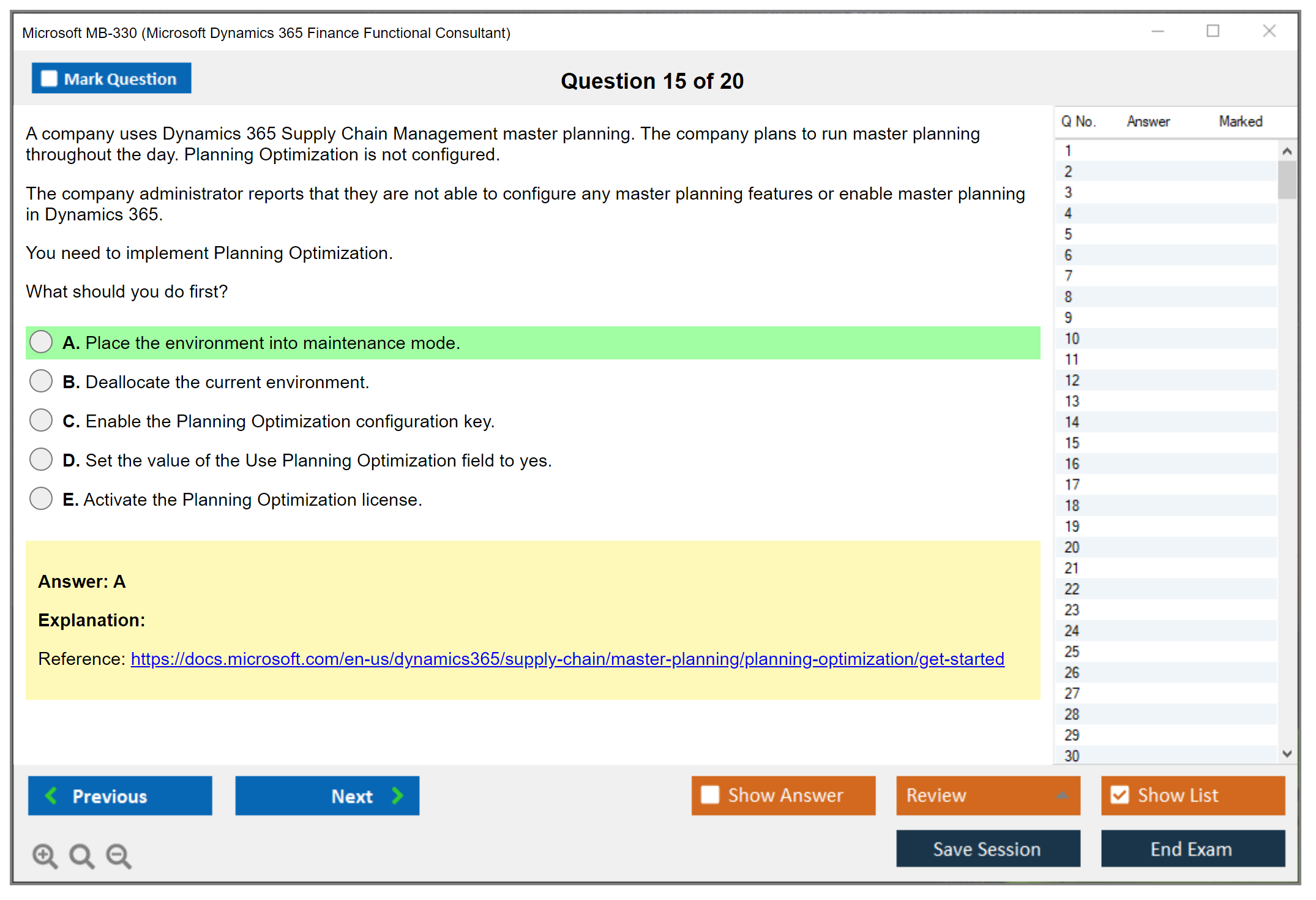Toggle the Show Answer checkbox
Screen dimensions: 1316x900
[x=710, y=795]
